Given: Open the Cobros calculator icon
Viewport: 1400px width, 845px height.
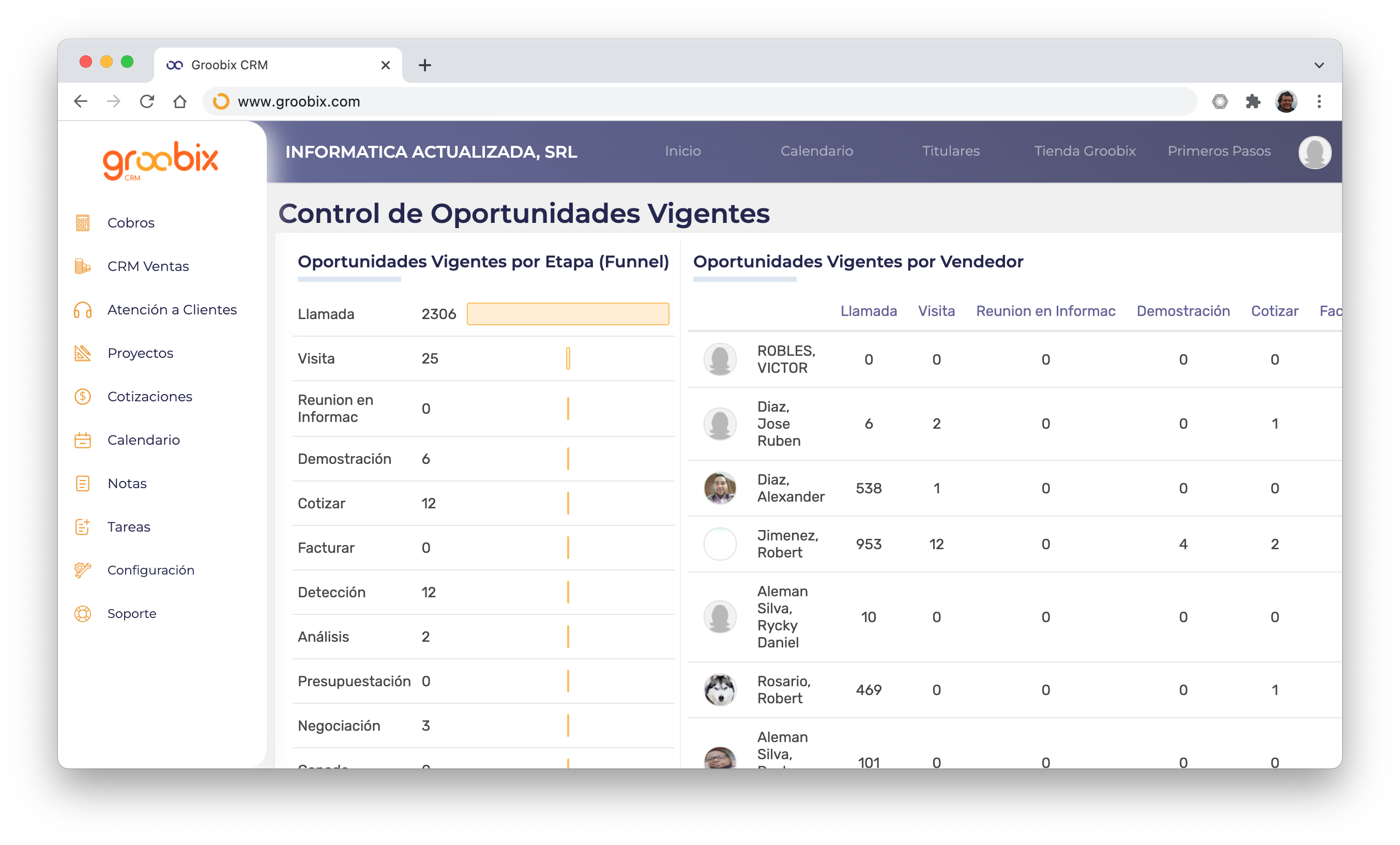Looking at the screenshot, I should tap(82, 223).
